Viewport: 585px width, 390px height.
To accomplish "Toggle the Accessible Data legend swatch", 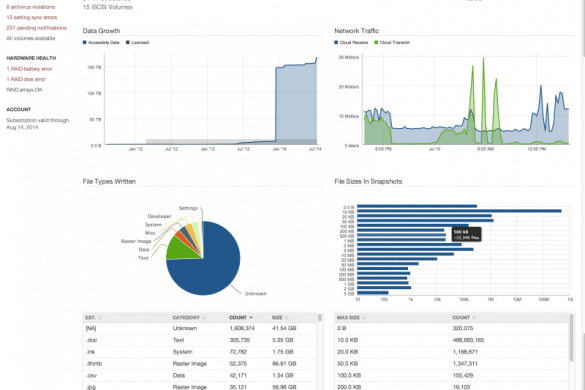I will coord(85,43).
